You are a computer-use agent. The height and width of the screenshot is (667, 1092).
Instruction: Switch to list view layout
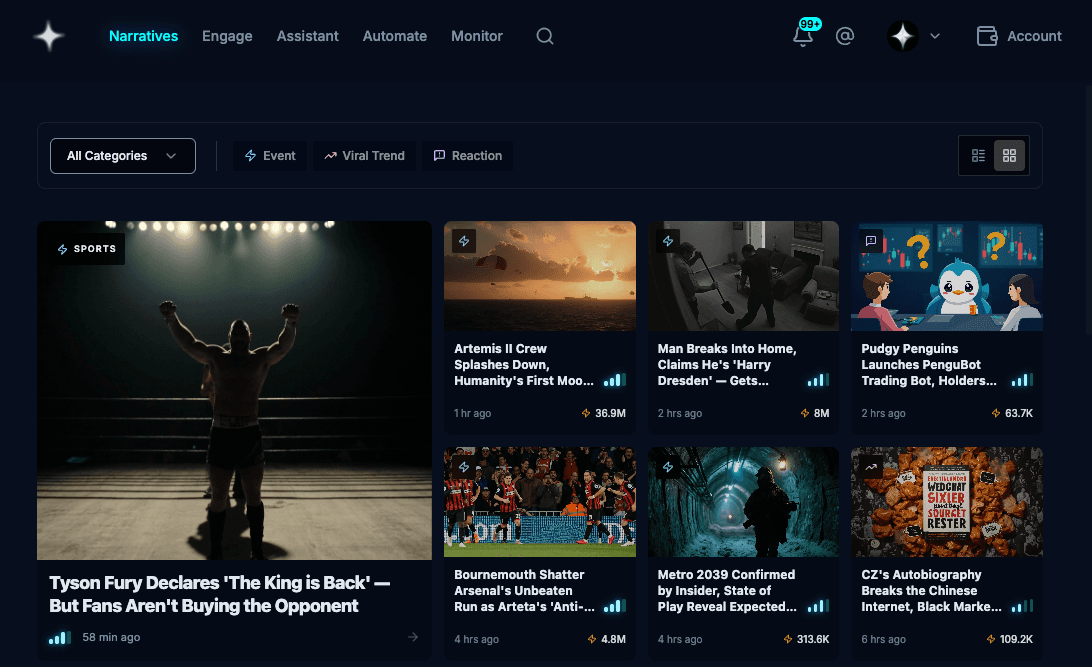978,156
